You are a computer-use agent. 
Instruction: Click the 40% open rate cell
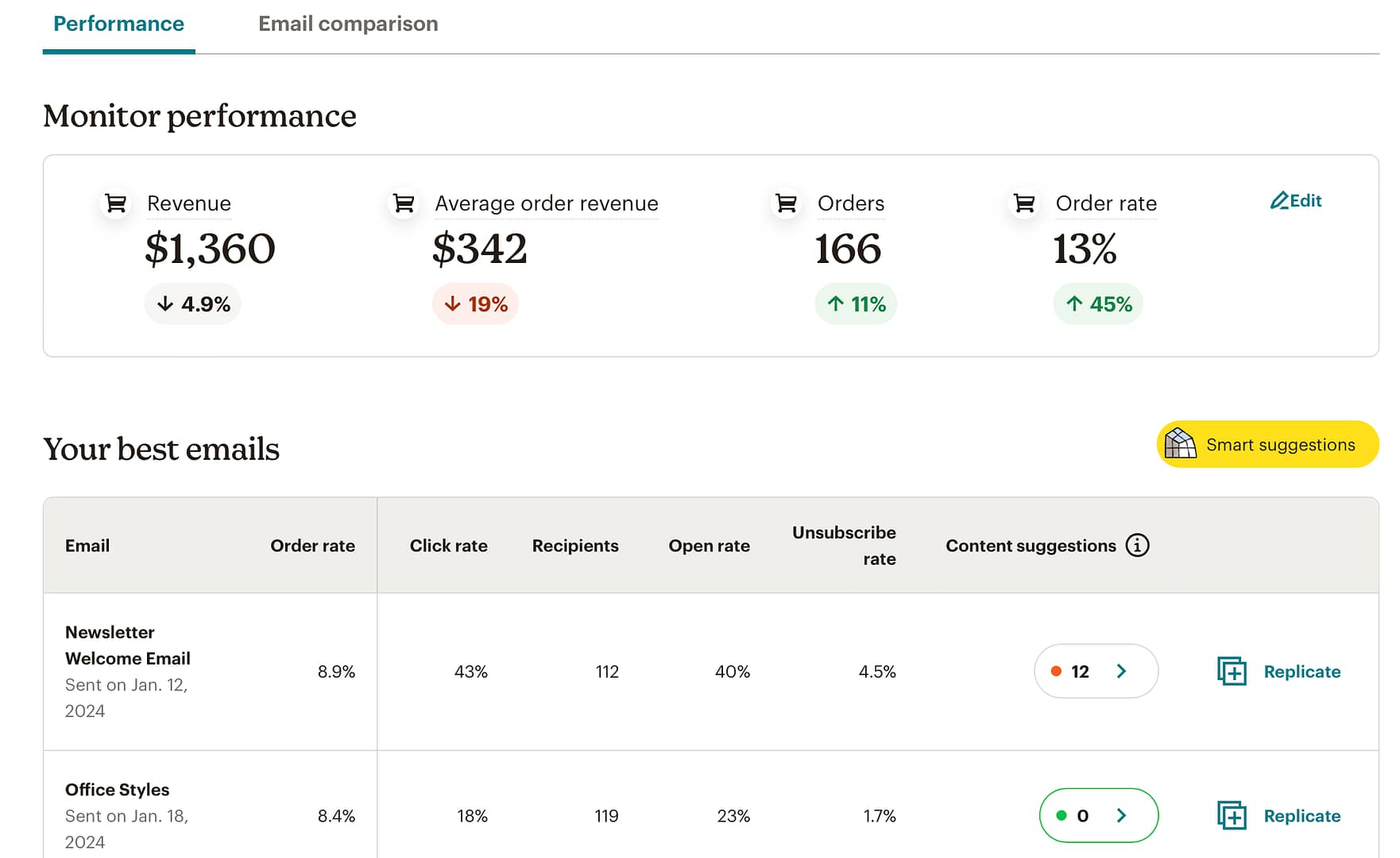pos(732,671)
